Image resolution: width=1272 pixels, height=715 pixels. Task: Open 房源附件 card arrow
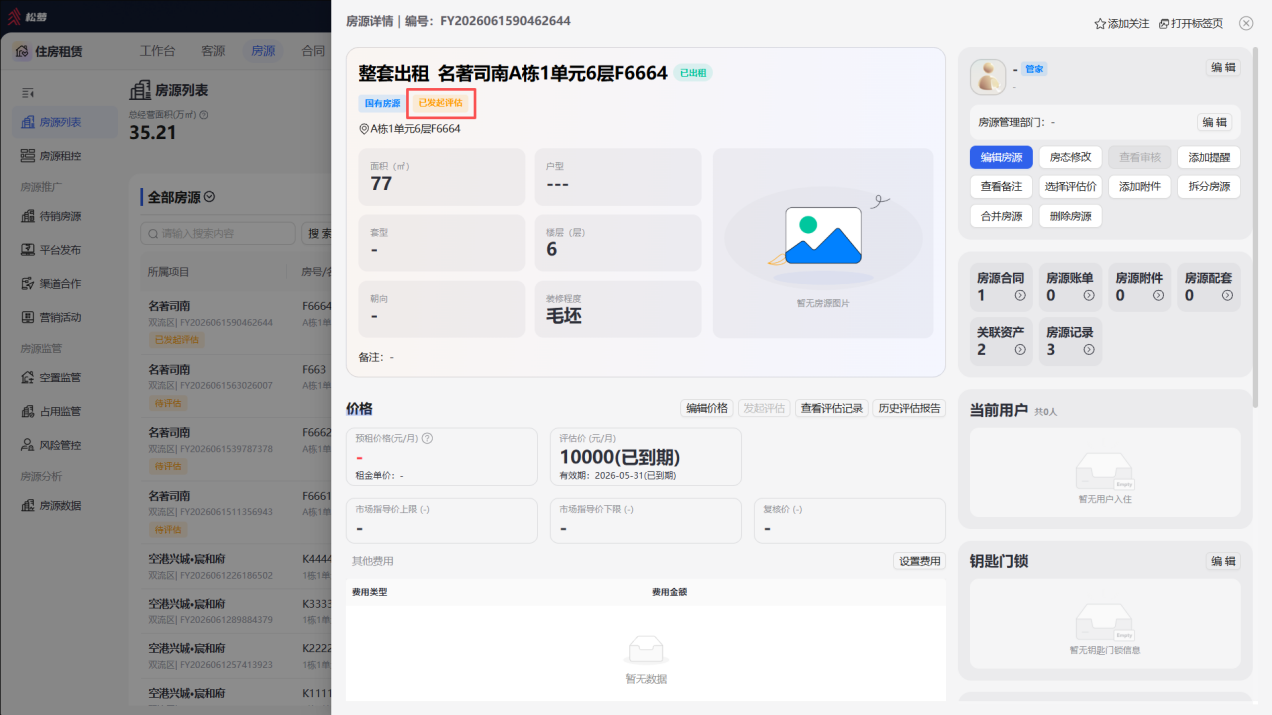(1158, 295)
